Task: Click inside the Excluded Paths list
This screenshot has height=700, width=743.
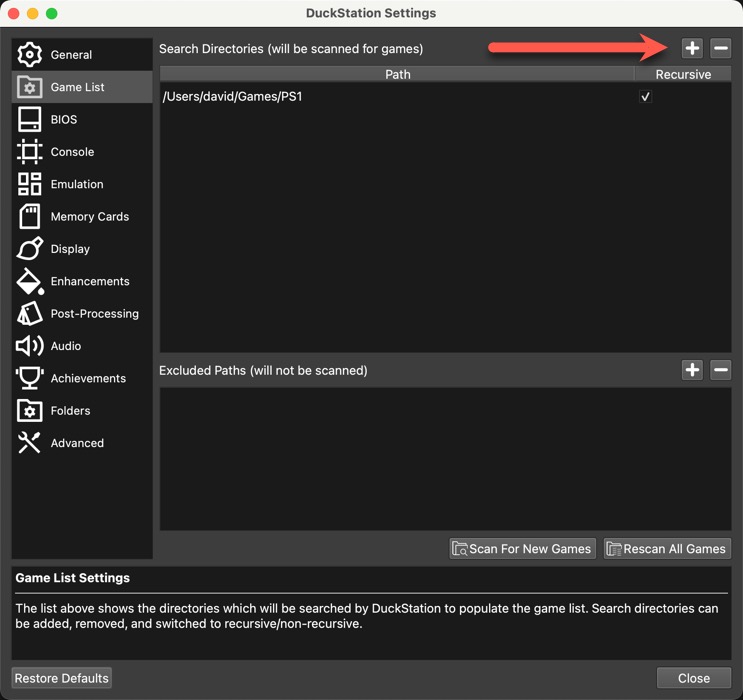Action: click(x=445, y=459)
